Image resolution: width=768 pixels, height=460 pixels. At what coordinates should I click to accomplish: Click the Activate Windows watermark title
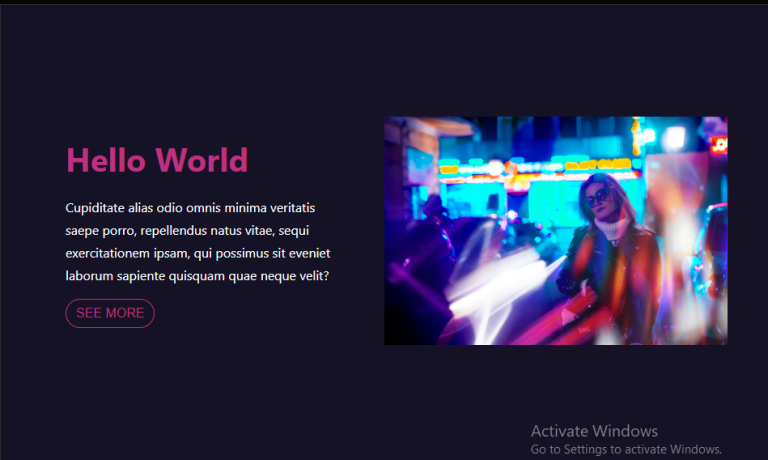tap(594, 431)
